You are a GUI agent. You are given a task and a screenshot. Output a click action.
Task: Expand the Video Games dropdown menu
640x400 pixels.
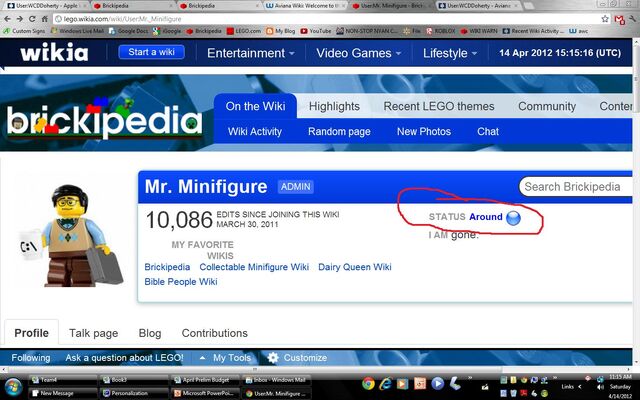(x=358, y=53)
